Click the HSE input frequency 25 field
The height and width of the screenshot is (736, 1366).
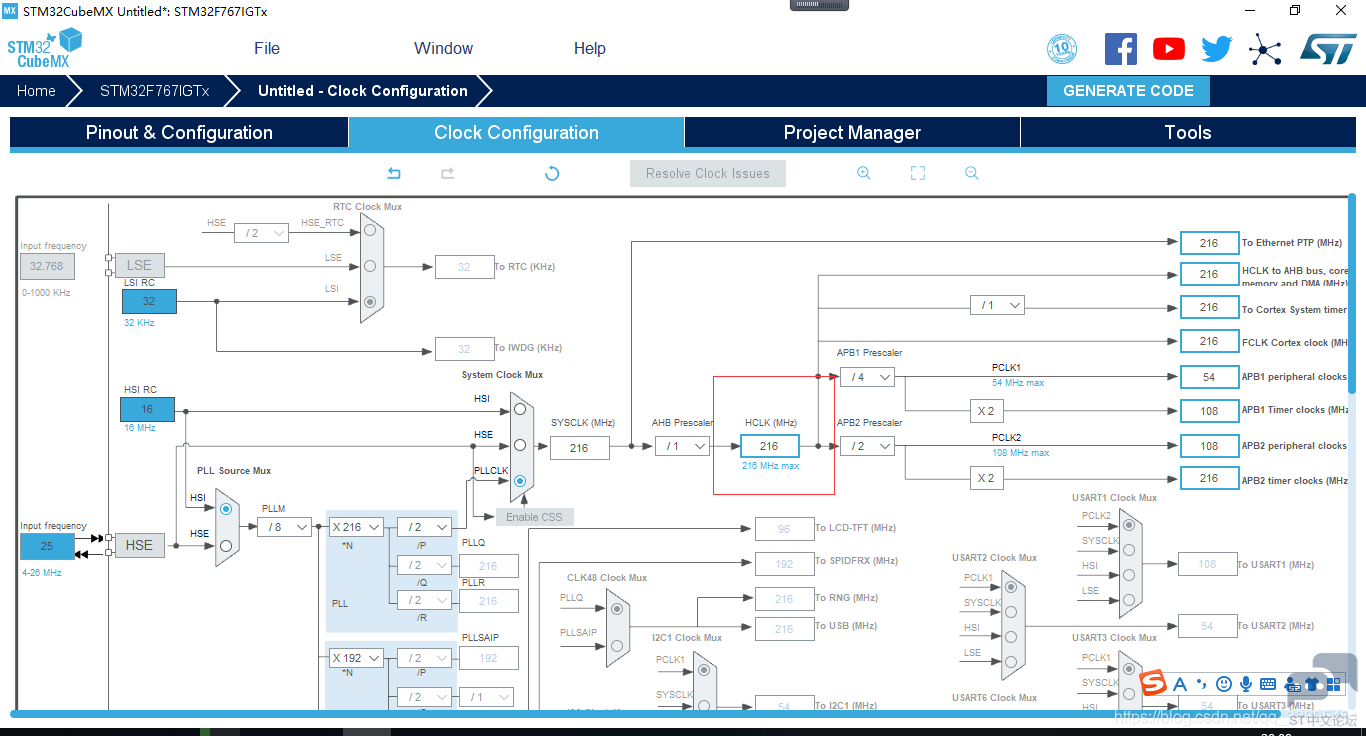click(47, 547)
